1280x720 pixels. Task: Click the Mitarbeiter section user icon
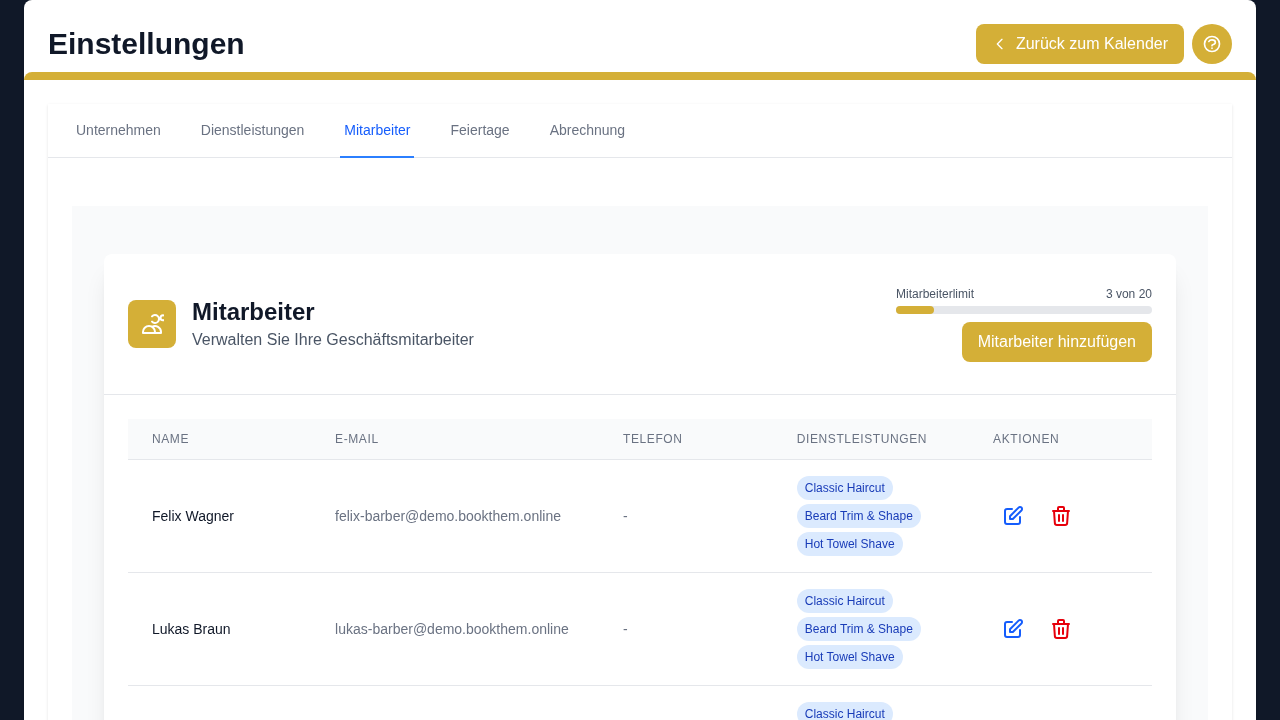(152, 324)
